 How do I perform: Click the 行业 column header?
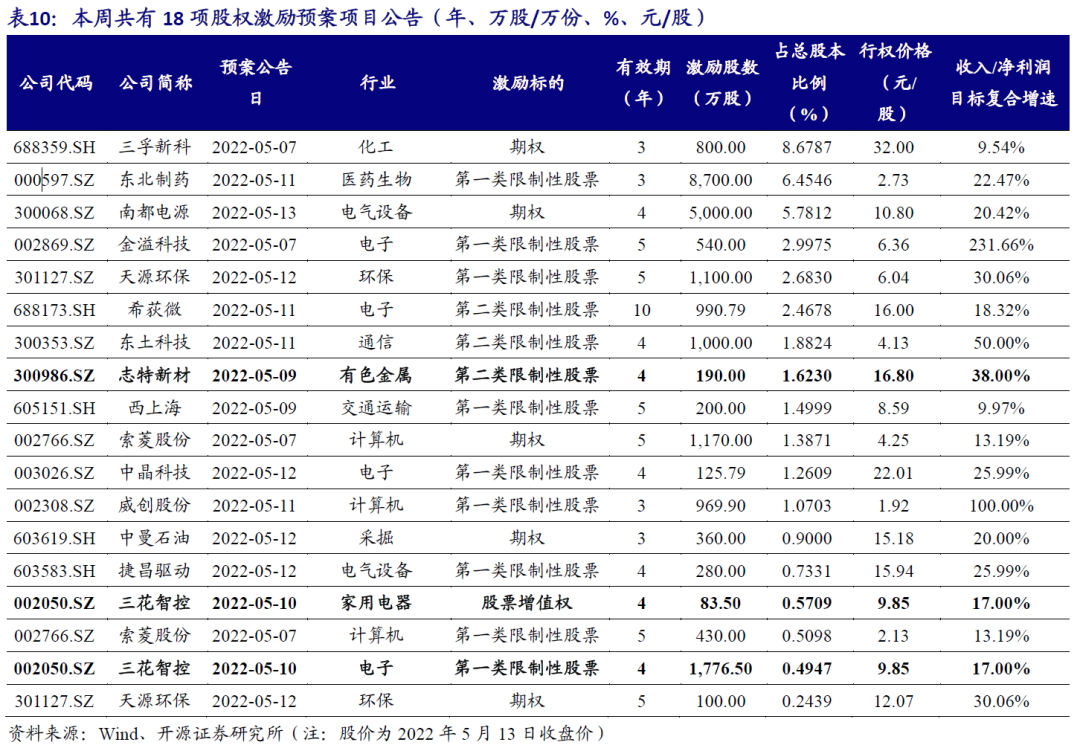tap(377, 83)
